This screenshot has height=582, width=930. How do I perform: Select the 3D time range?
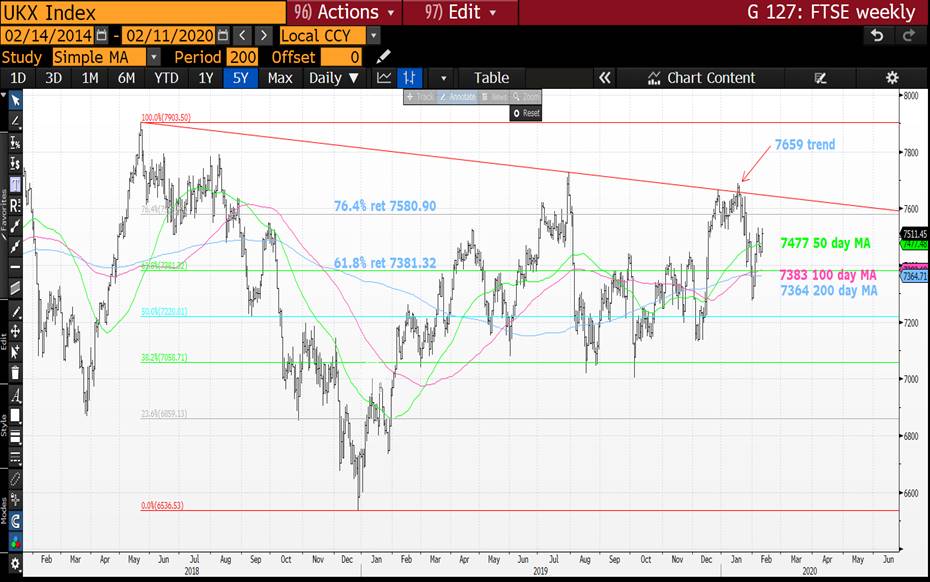coord(53,78)
